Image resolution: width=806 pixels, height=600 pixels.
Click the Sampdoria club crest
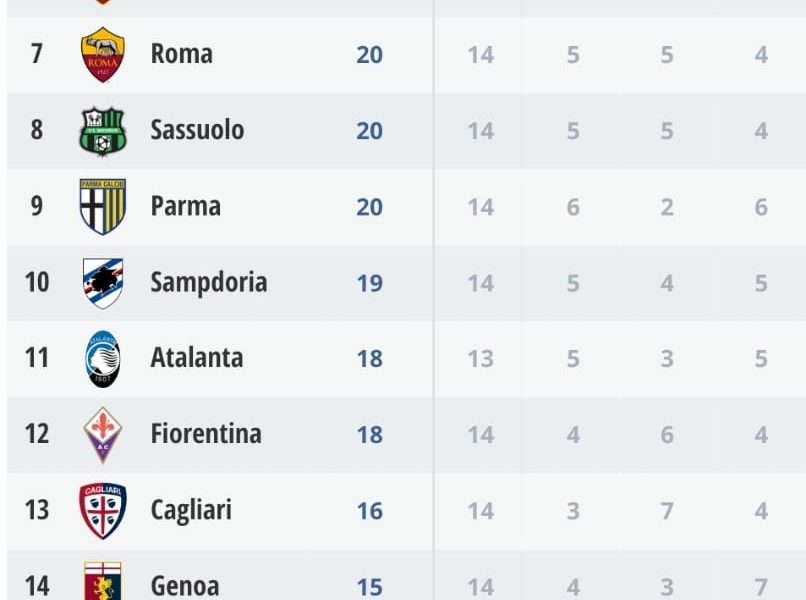click(x=103, y=283)
